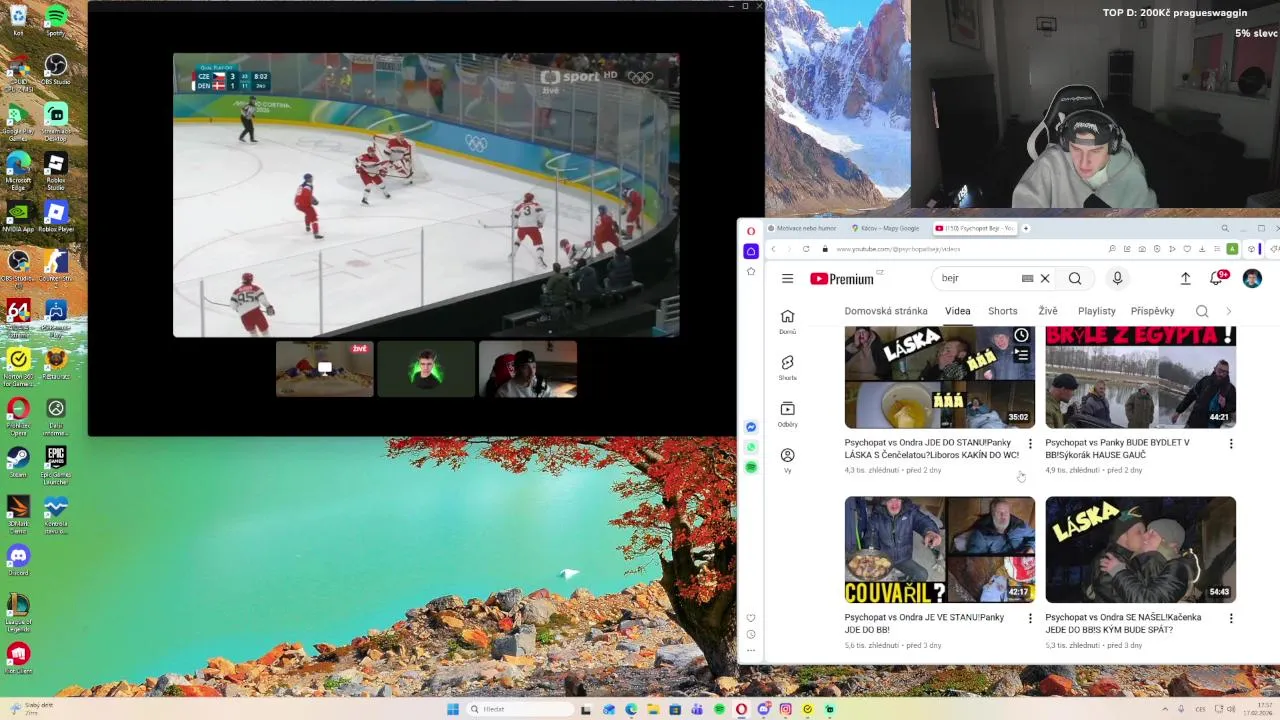Click Windows taskbar Hledat search box
The width and height of the screenshot is (1280, 720).
518,709
